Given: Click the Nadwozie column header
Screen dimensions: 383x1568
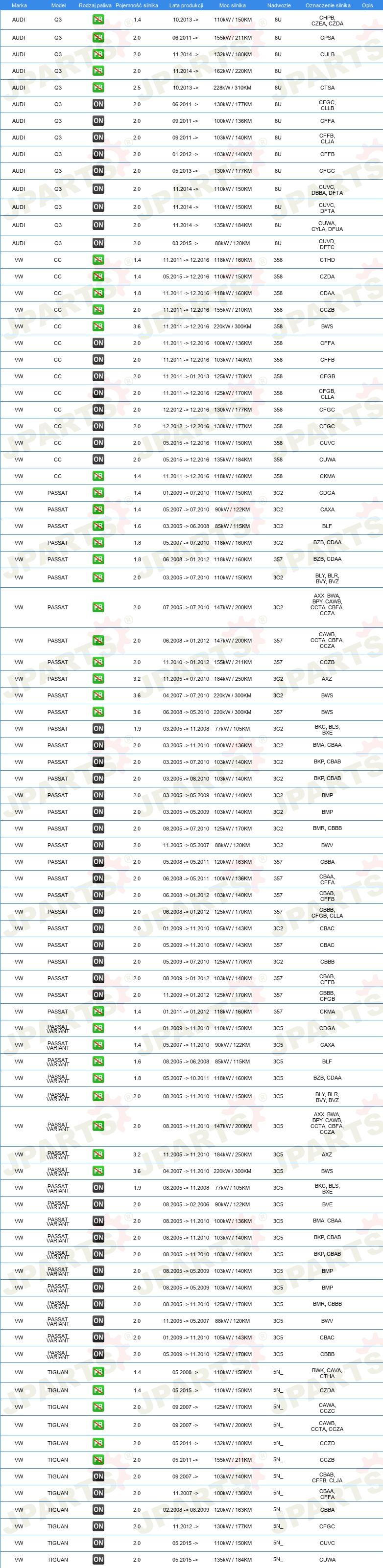Looking at the screenshot, I should tap(278, 5).
